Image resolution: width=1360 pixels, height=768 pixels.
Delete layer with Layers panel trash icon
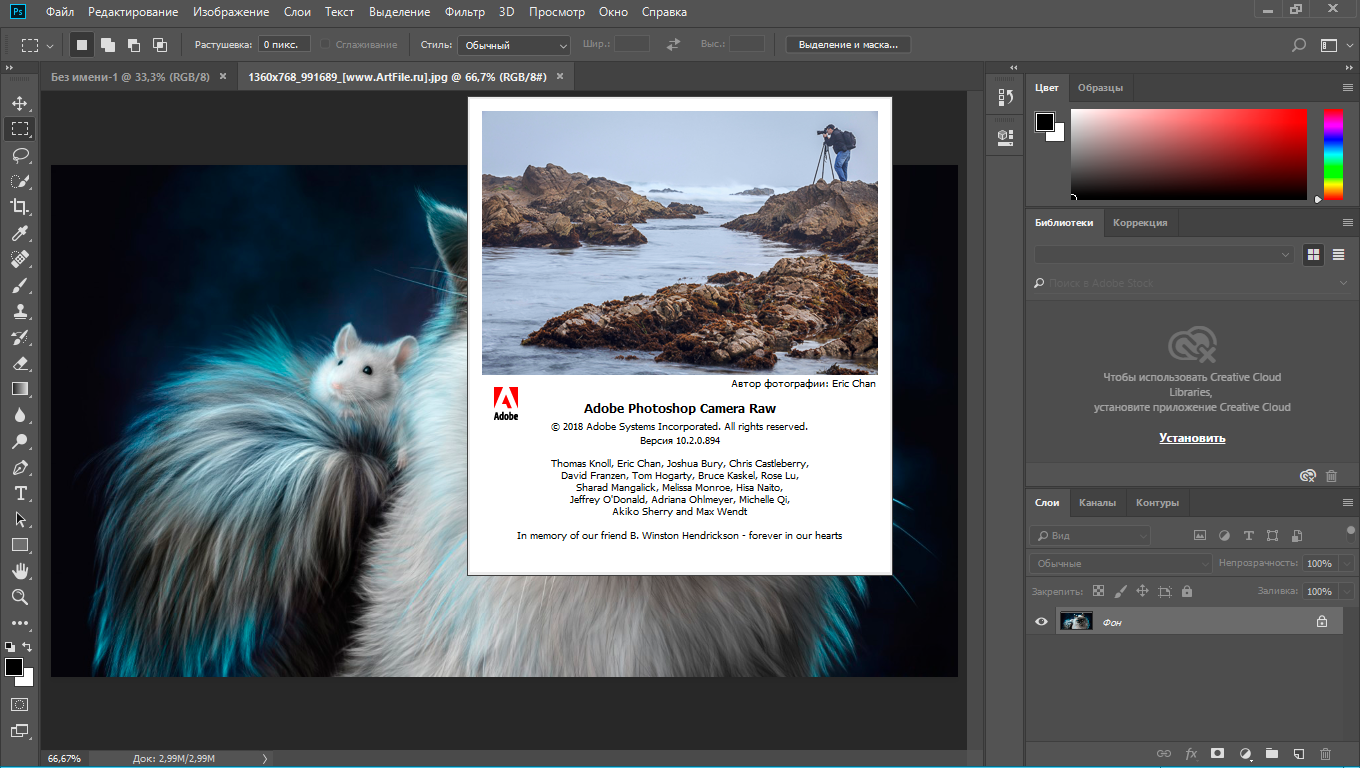point(1326,753)
